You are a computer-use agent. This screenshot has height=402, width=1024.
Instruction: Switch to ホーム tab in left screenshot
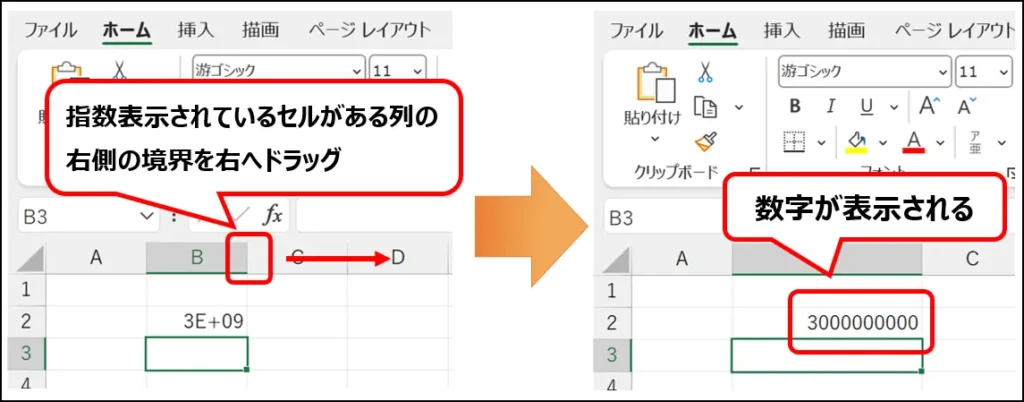coord(127,29)
